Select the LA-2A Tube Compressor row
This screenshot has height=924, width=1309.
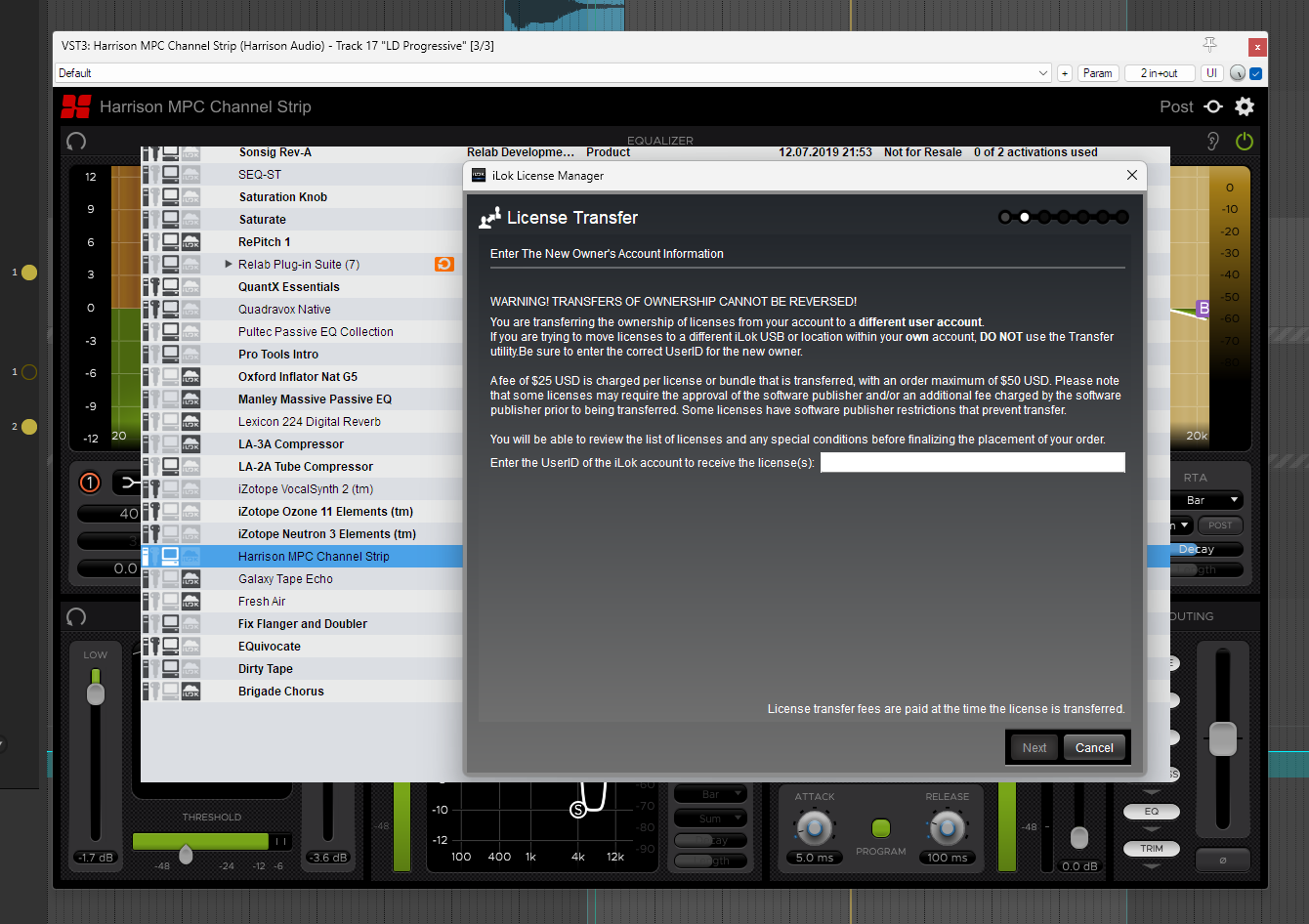tap(302, 466)
